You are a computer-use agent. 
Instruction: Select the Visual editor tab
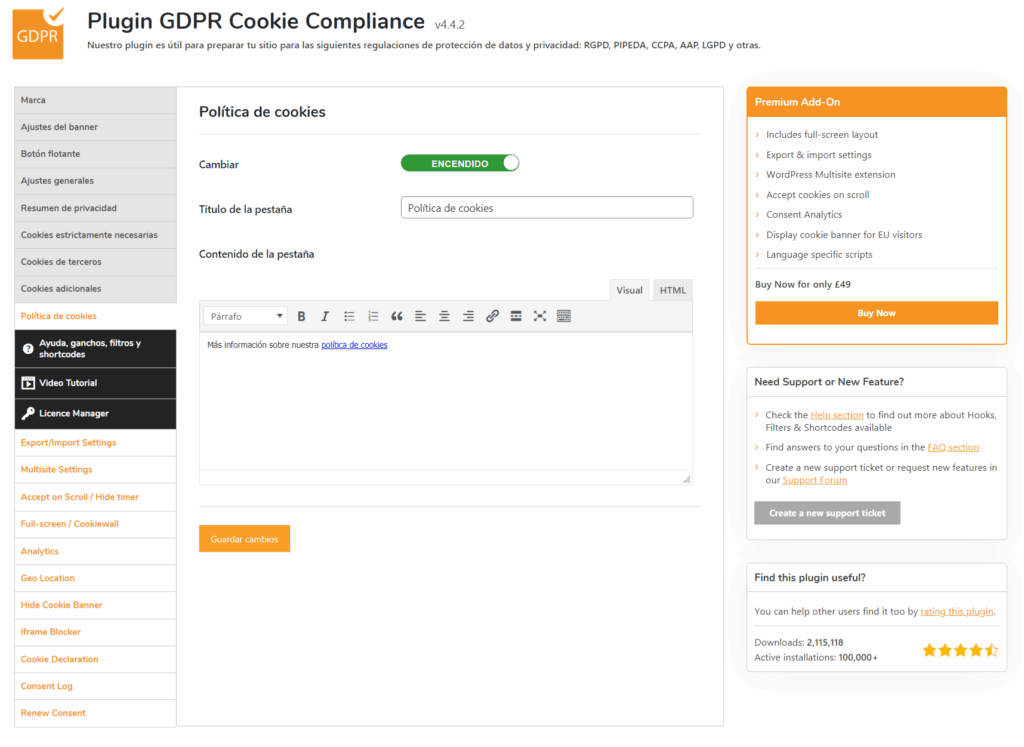pyautogui.click(x=629, y=290)
